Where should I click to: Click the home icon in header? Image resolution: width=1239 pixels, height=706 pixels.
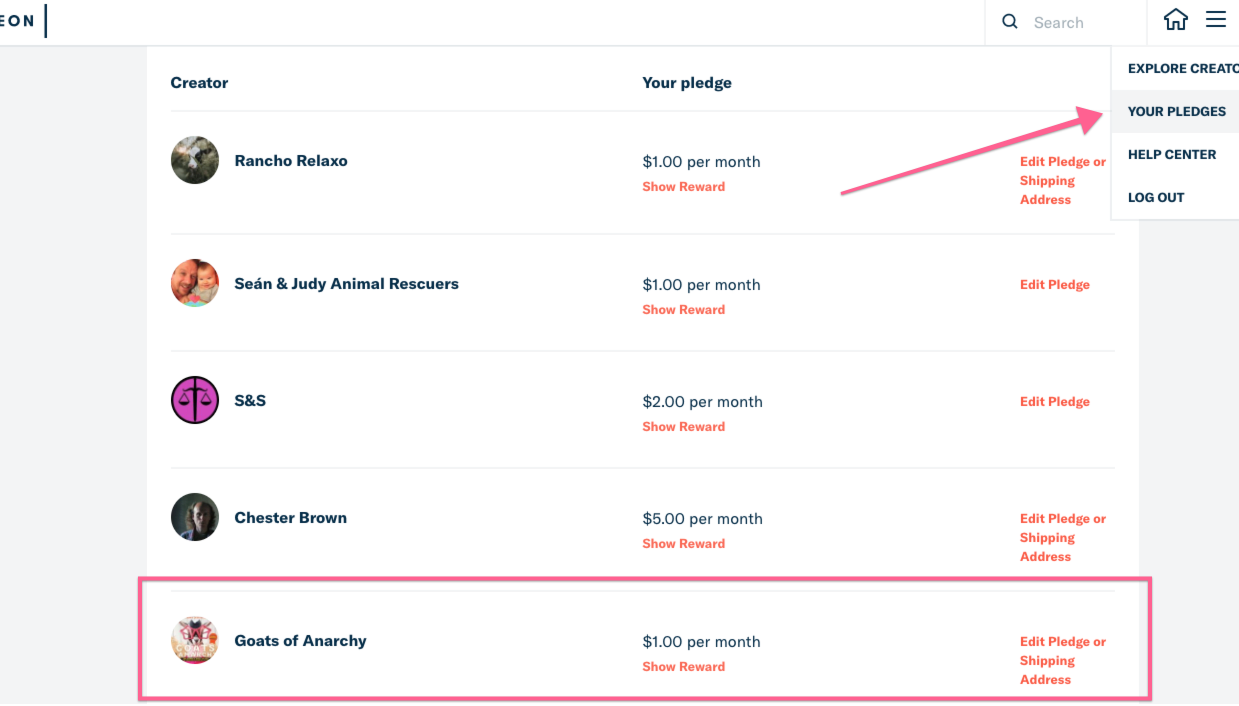click(x=1176, y=20)
